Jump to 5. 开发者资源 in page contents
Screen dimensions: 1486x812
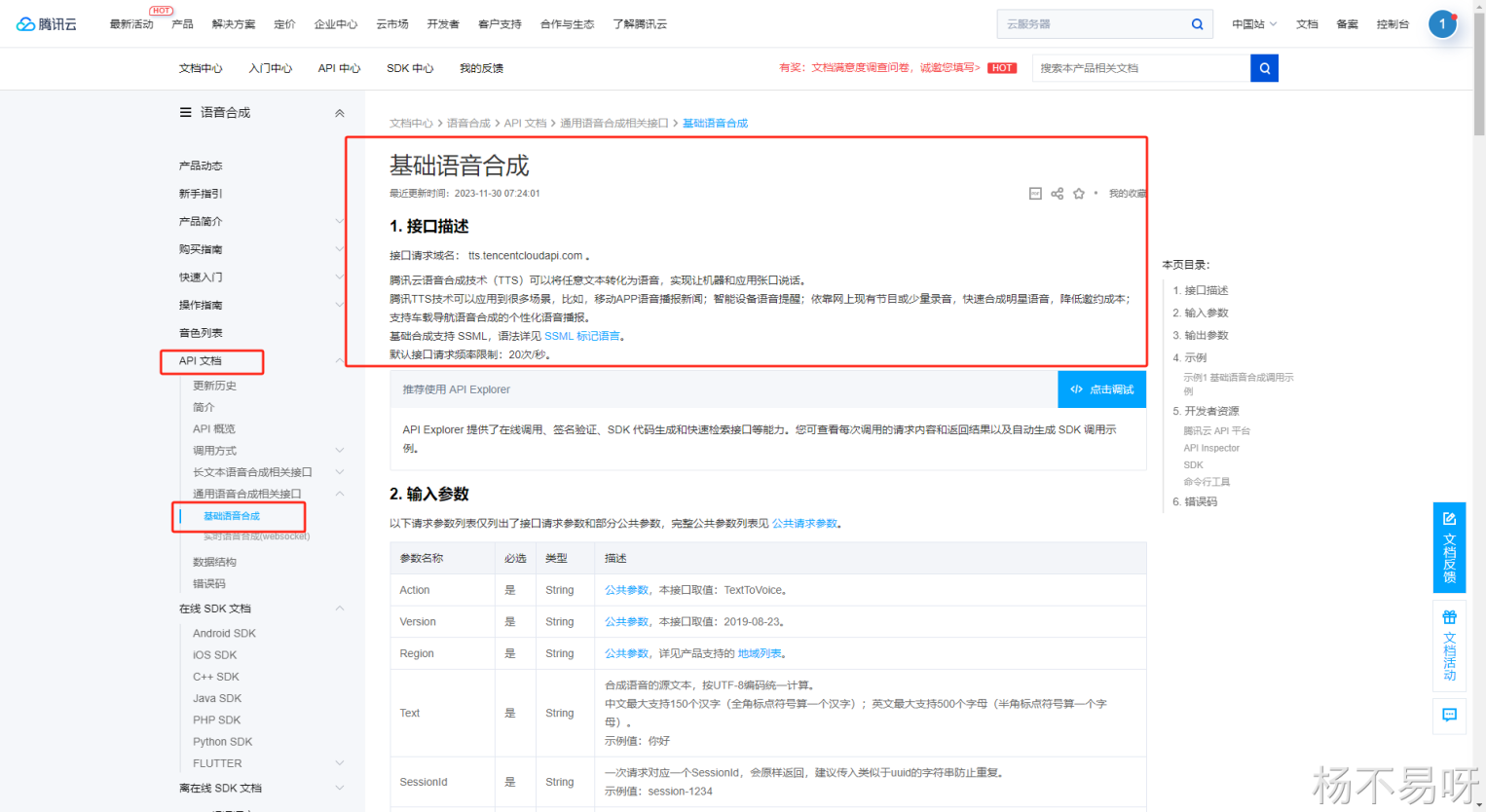pos(1206,412)
